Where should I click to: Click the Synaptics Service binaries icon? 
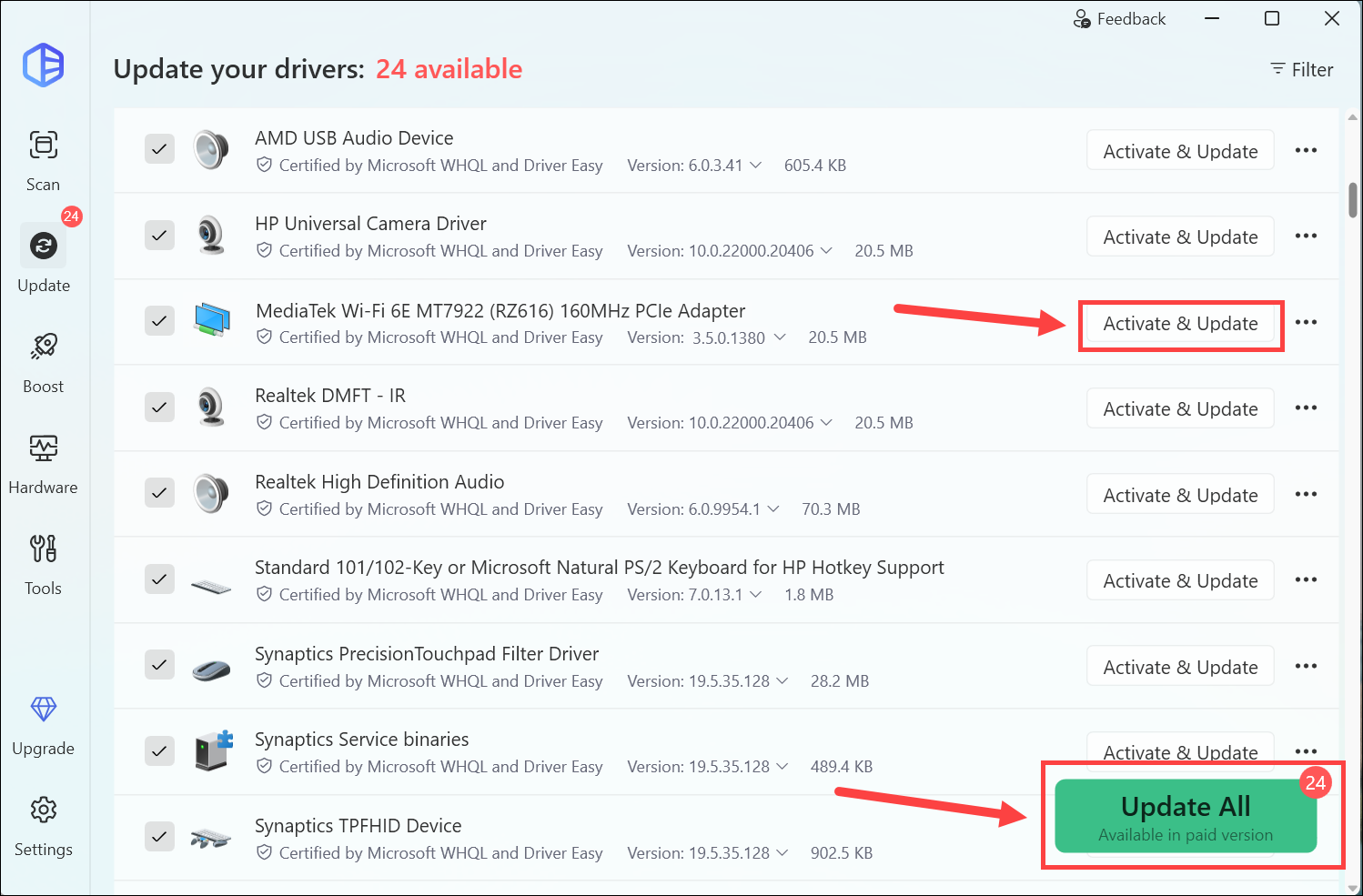(214, 750)
